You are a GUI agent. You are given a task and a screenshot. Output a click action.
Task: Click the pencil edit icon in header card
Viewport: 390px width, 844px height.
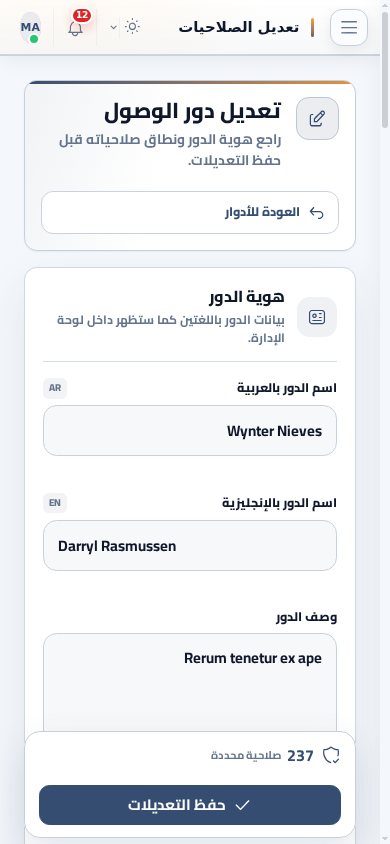pos(317,118)
